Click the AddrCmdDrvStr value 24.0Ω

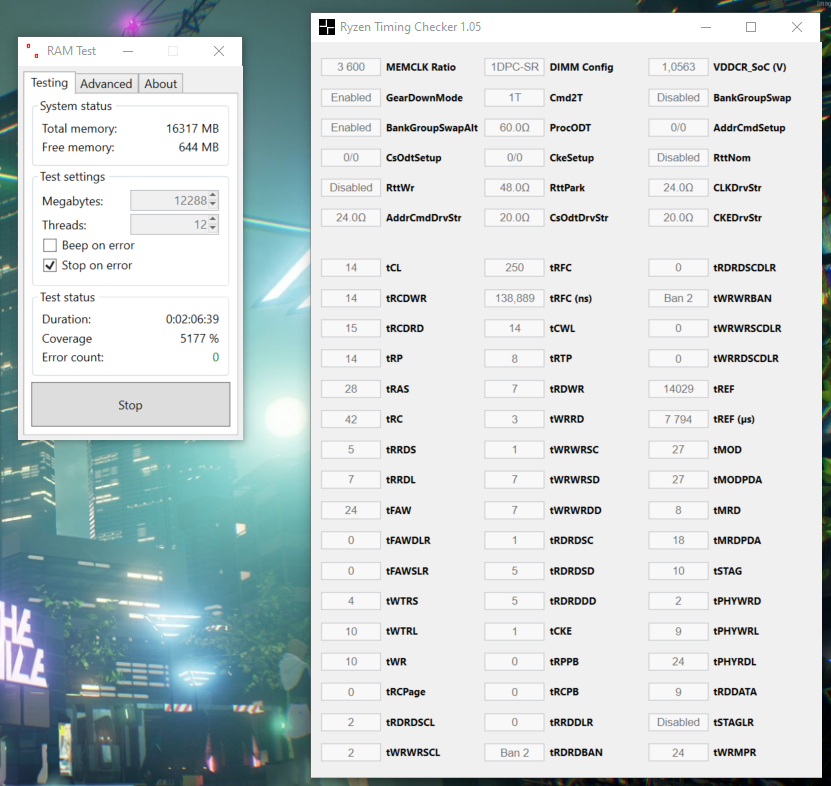click(x=351, y=218)
